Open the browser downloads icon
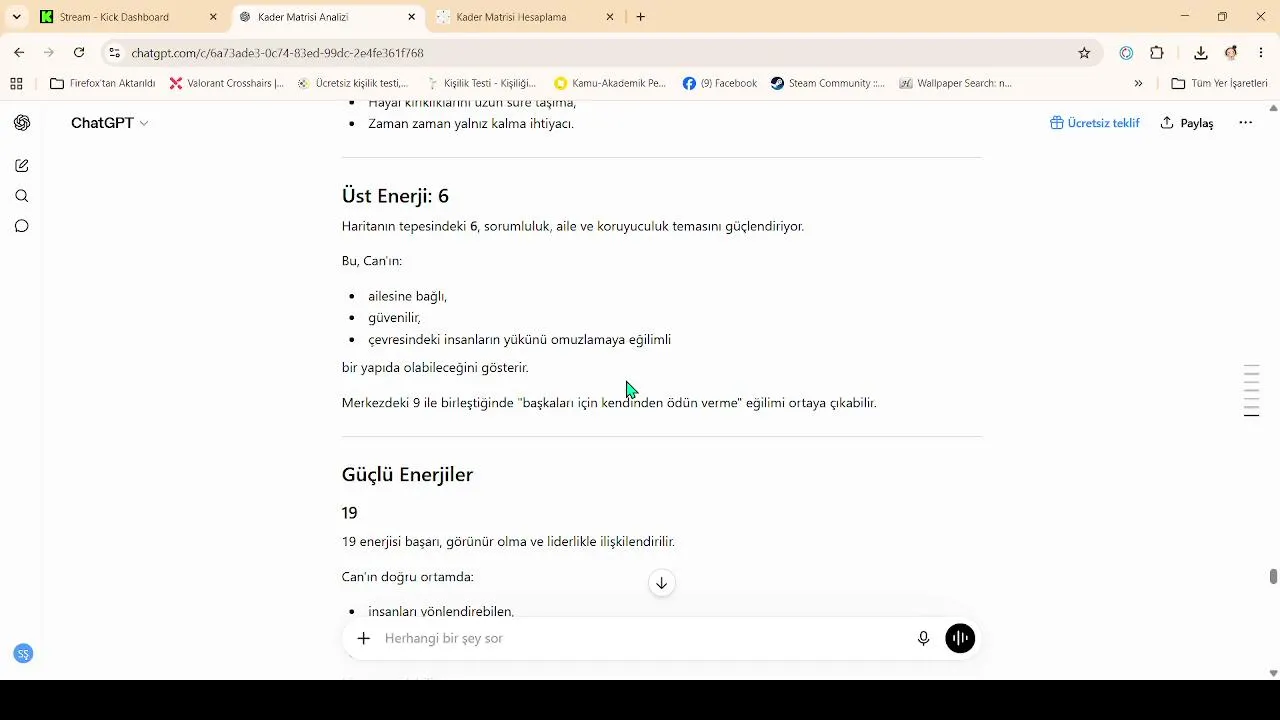 coord(1201,53)
